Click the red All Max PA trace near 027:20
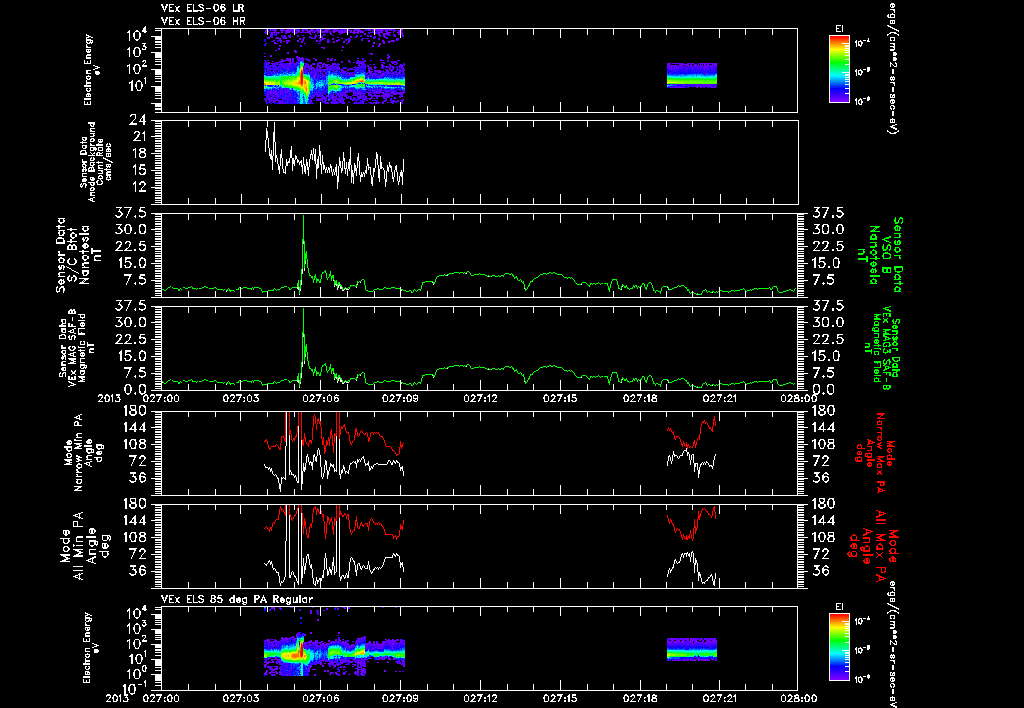This screenshot has width=1024, height=708. (692, 524)
